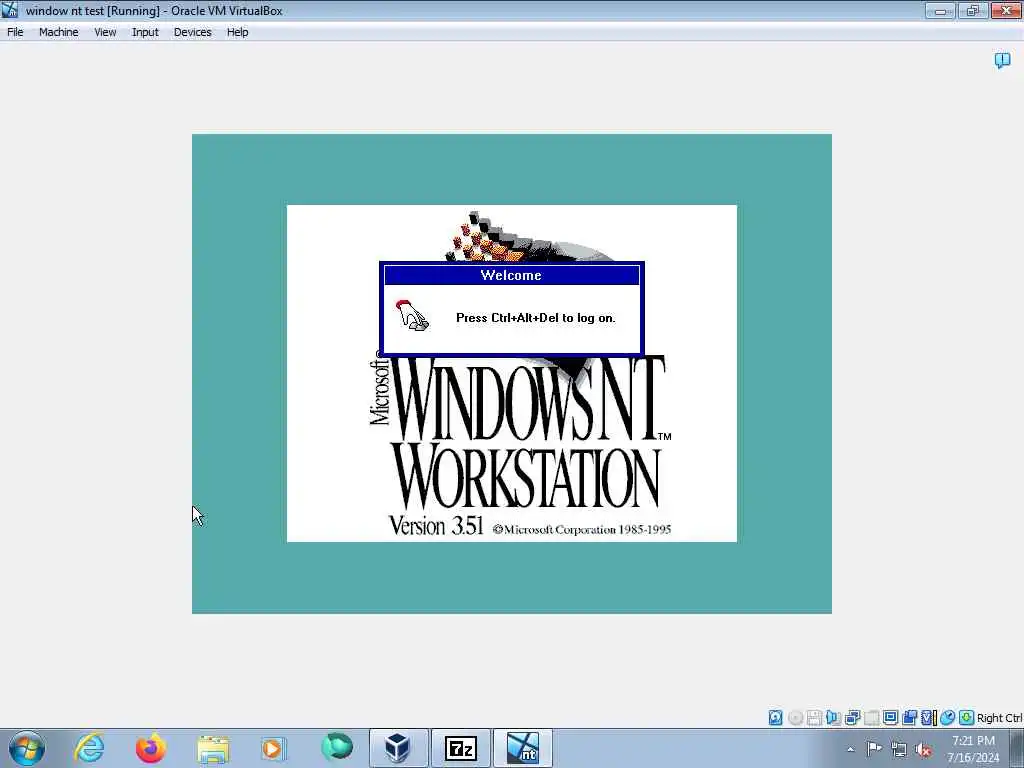Click the Windows NT Workstation logo image
The image size is (1024, 768).
[x=512, y=374]
